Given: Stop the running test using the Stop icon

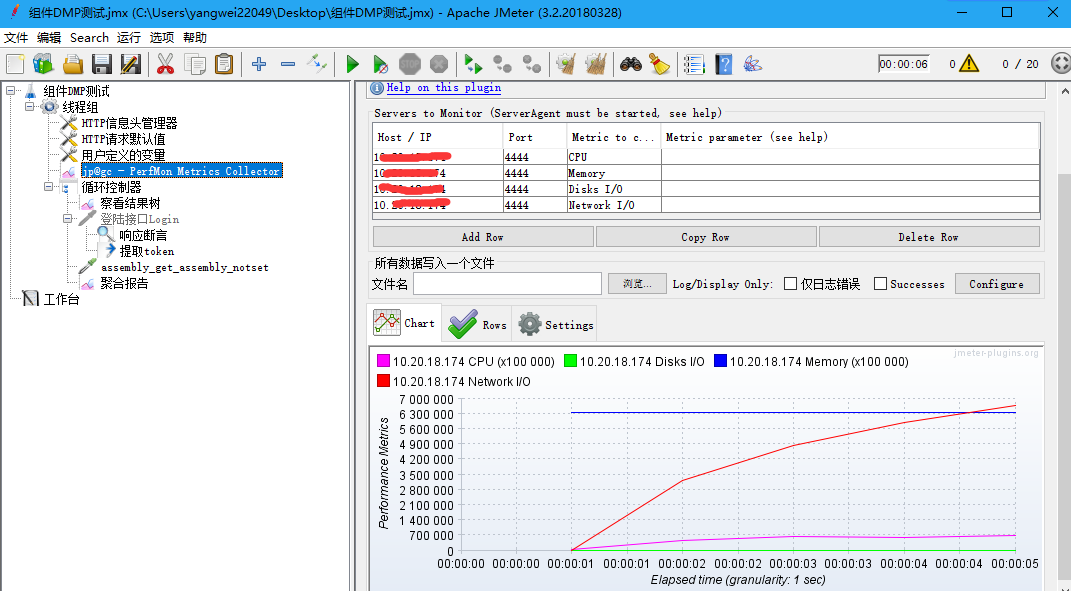Looking at the screenshot, I should pyautogui.click(x=408, y=64).
